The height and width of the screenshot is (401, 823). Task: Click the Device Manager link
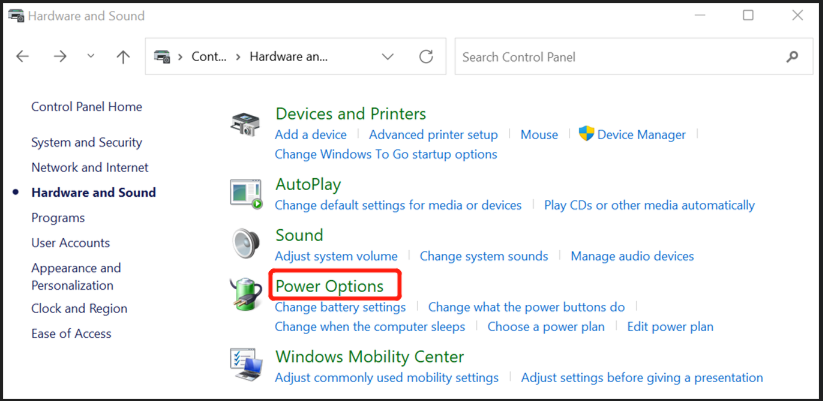point(641,134)
